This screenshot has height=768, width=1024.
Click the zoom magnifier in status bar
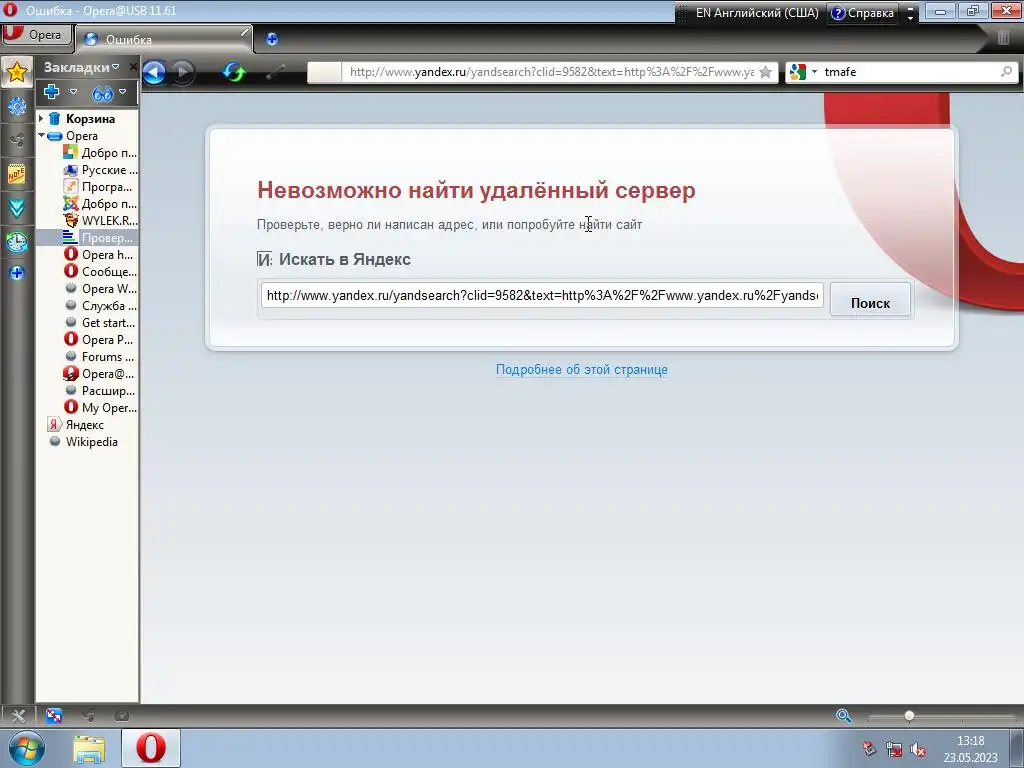(x=844, y=716)
